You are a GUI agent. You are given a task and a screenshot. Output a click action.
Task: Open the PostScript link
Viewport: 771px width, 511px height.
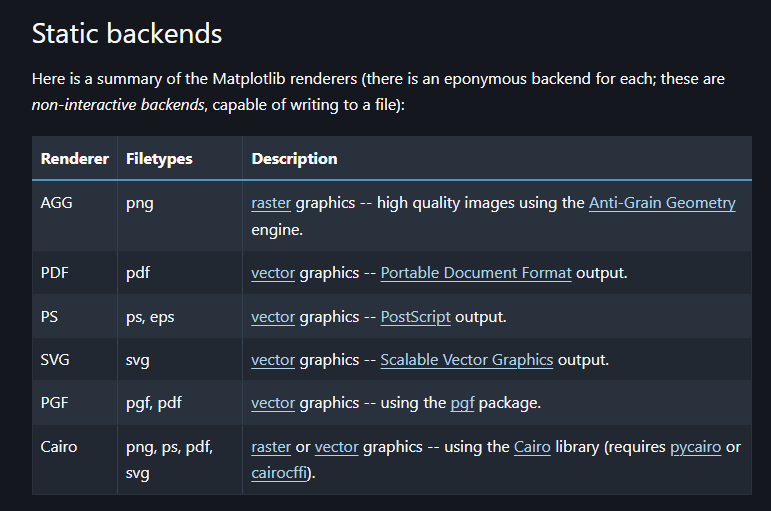(415, 317)
